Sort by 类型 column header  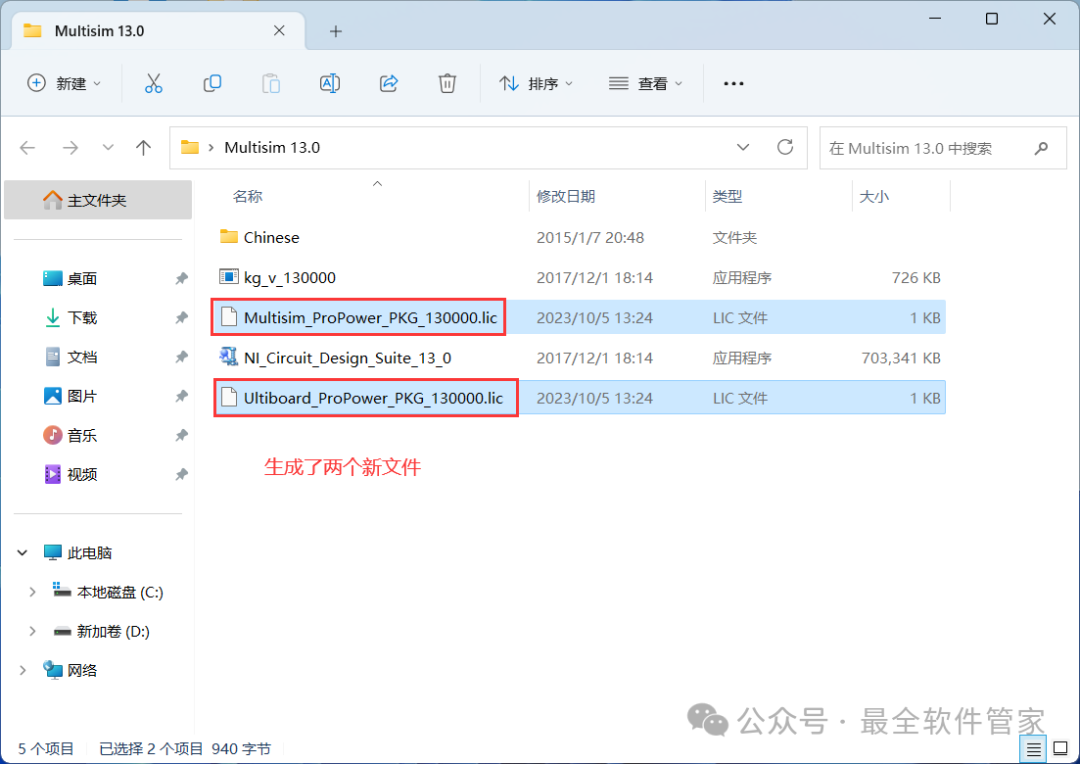(727, 196)
